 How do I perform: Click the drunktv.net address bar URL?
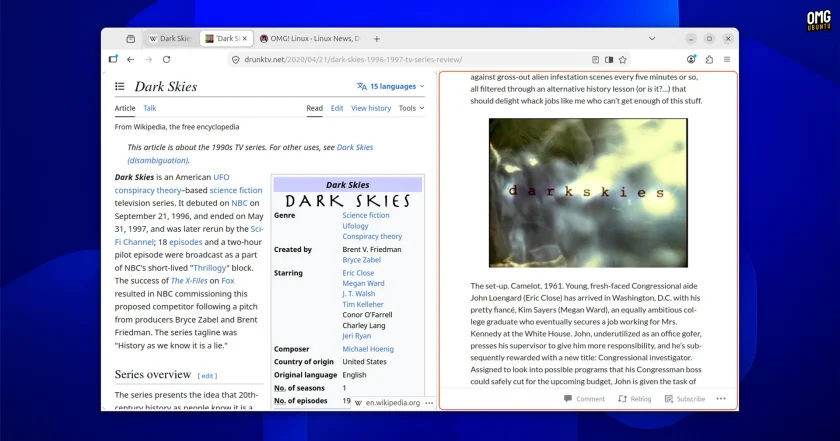353,59
